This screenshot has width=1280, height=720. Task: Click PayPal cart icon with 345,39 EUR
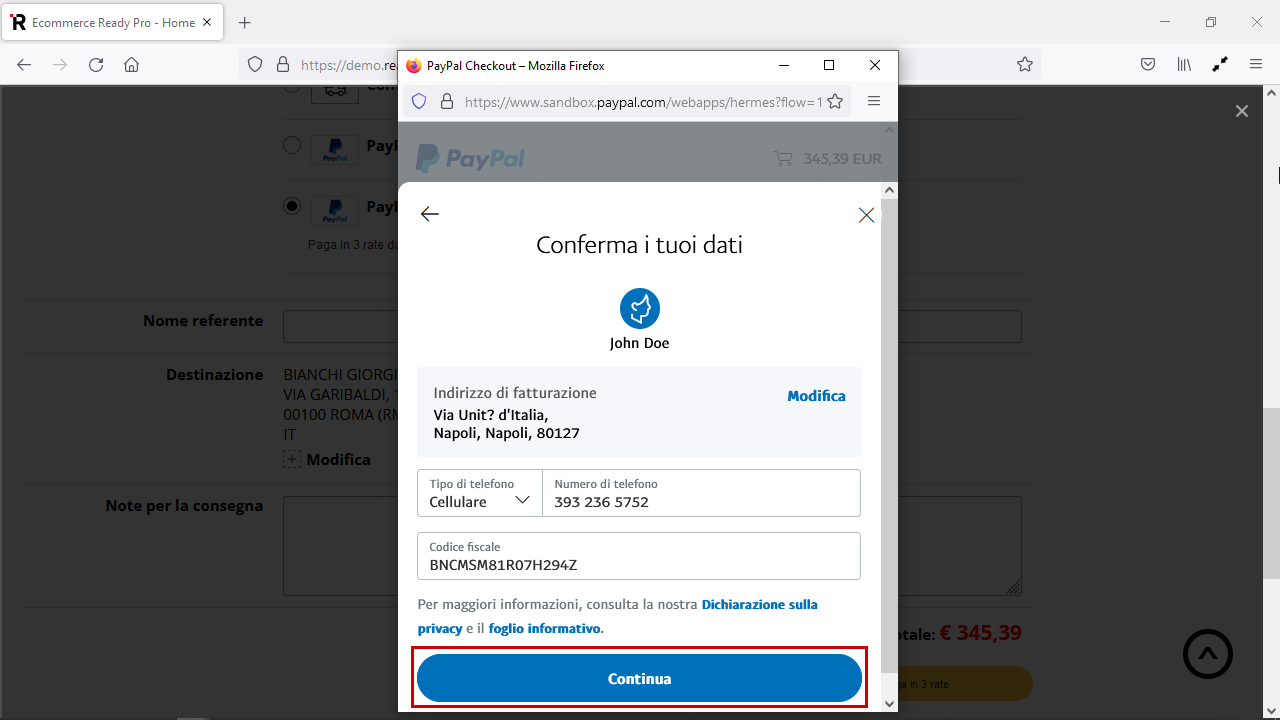click(782, 158)
